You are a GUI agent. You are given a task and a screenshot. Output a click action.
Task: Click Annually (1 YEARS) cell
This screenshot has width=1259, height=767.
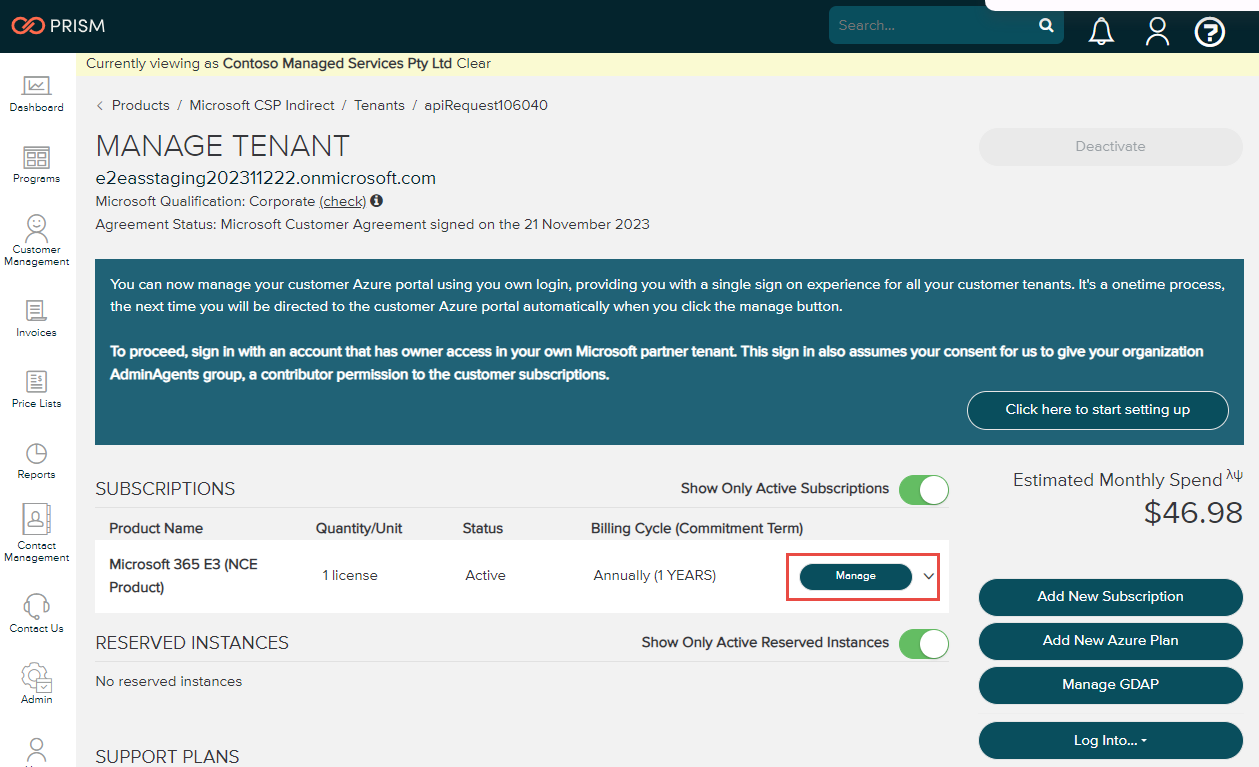[655, 576]
